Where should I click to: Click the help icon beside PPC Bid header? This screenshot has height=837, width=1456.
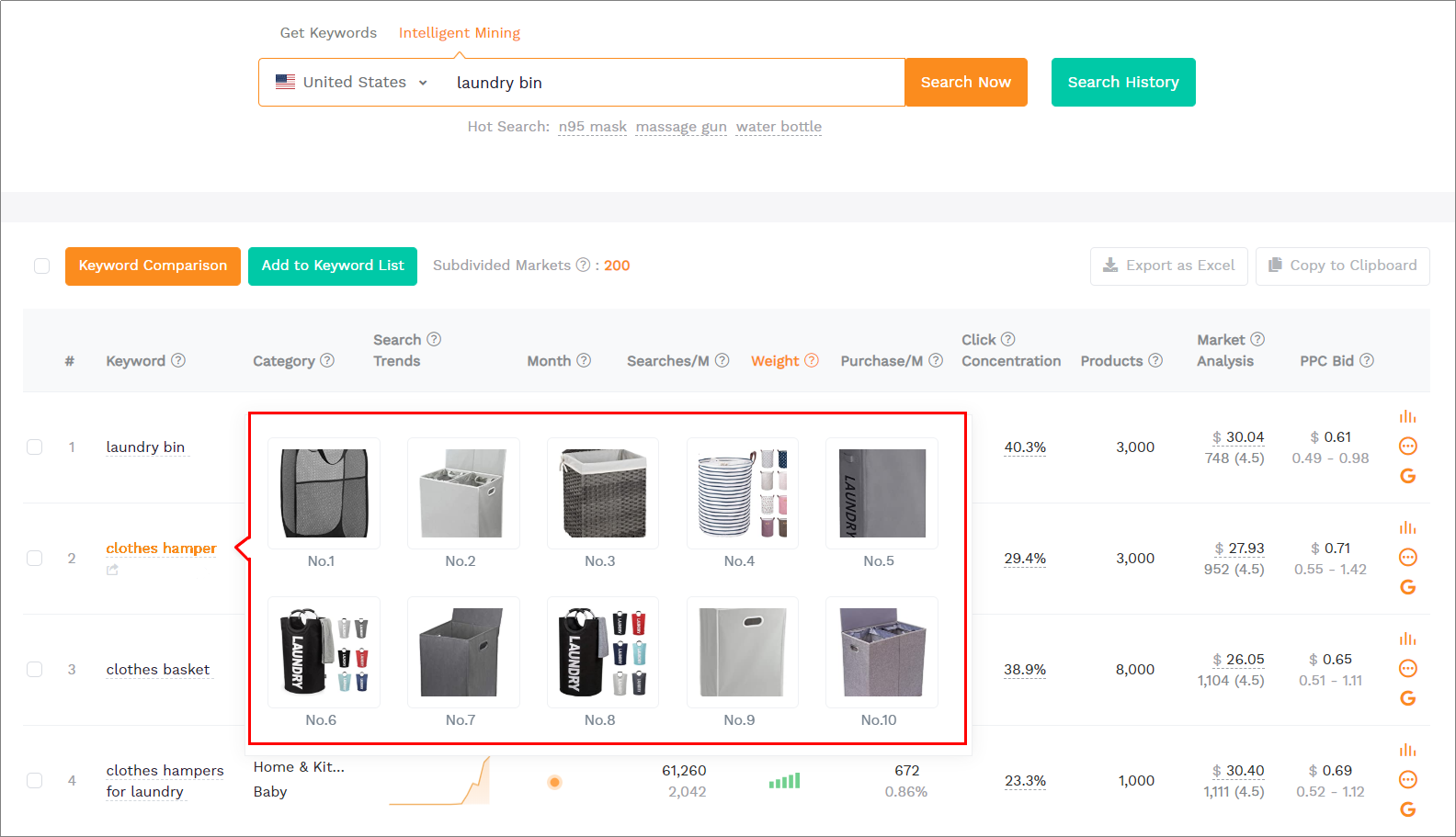point(1367,361)
